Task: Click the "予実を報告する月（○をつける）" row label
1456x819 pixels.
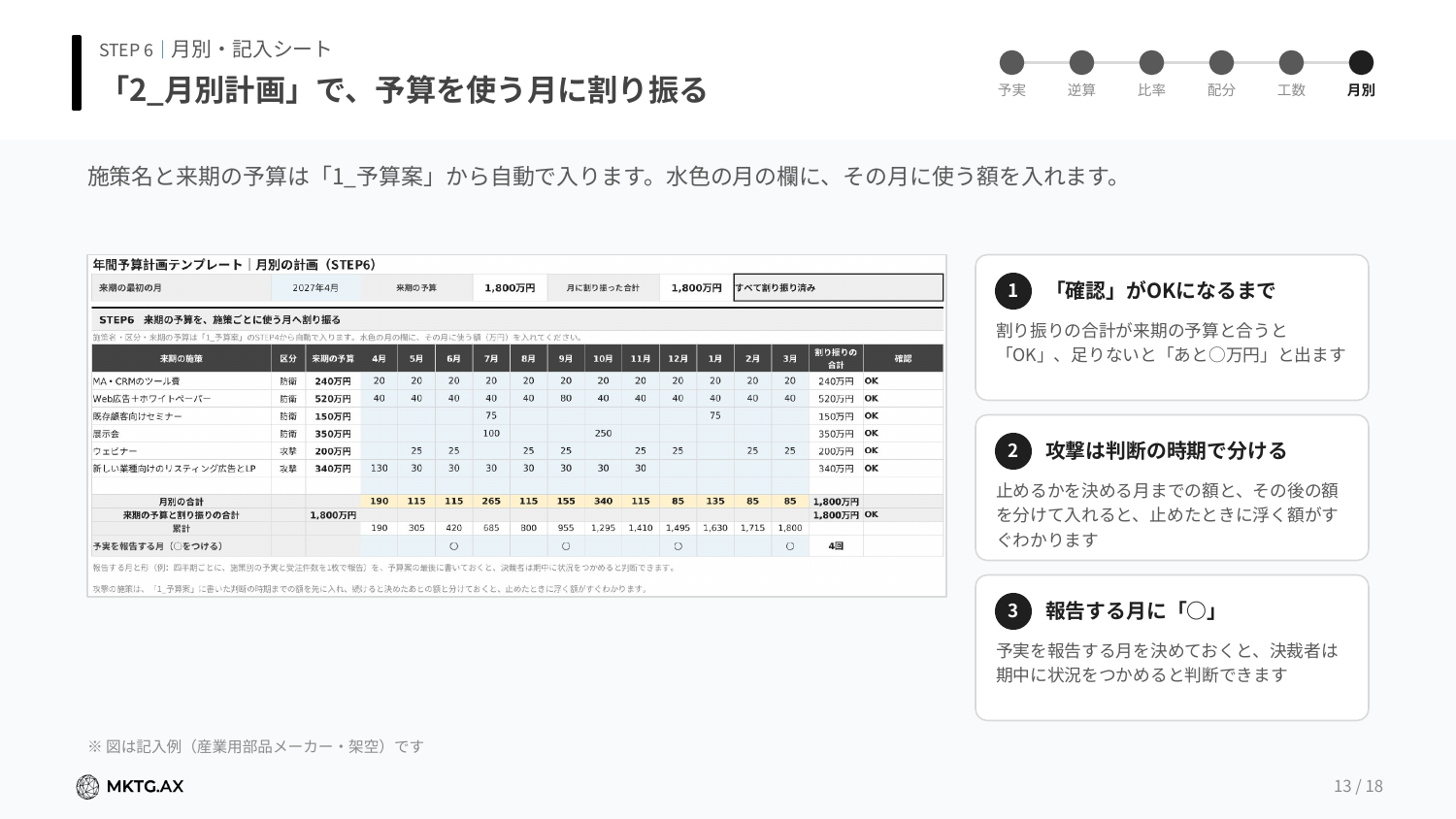Action: pyautogui.click(x=158, y=546)
